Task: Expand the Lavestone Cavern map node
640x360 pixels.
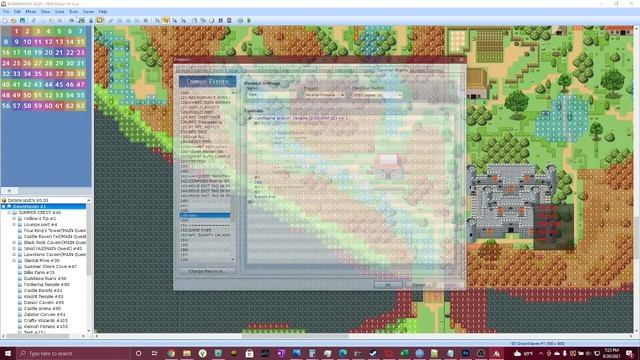Action: coord(14,254)
